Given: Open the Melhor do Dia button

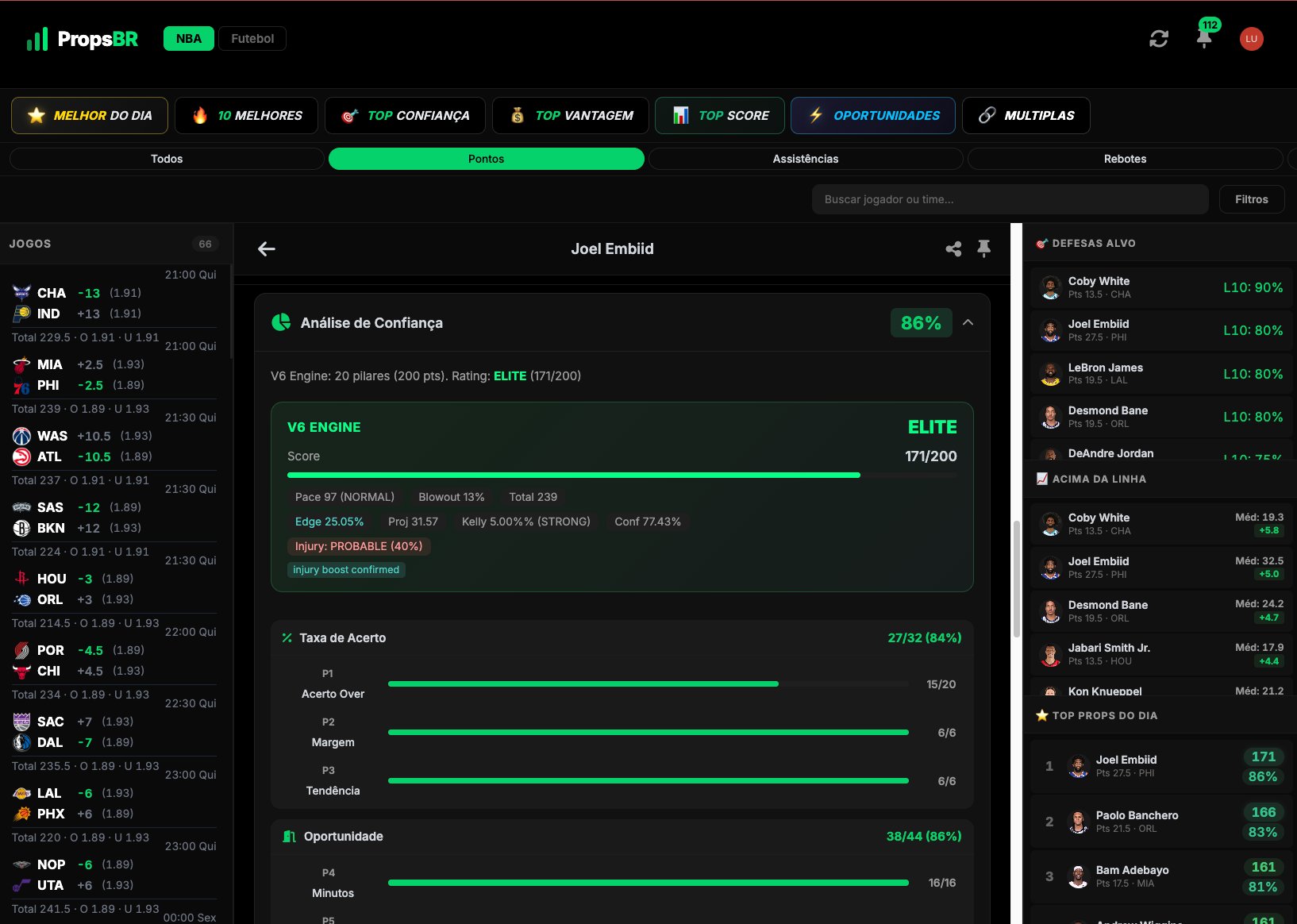Looking at the screenshot, I should (90, 116).
